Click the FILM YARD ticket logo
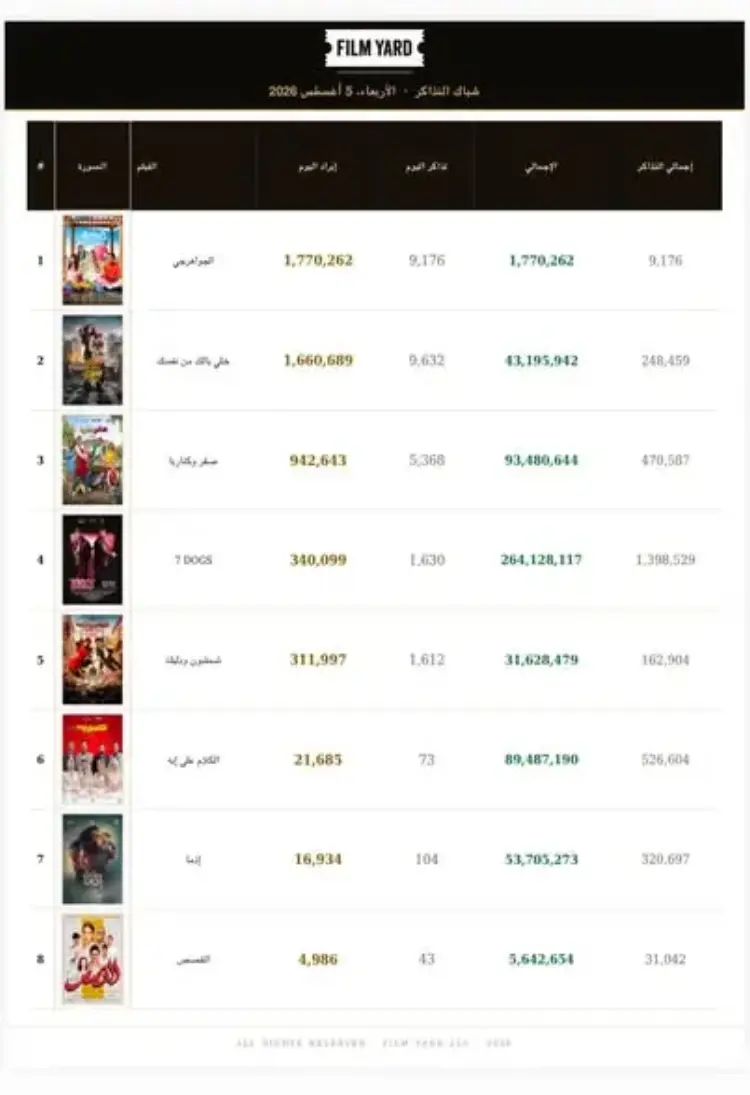Viewport: 750px width, 1095px height. (x=374, y=48)
